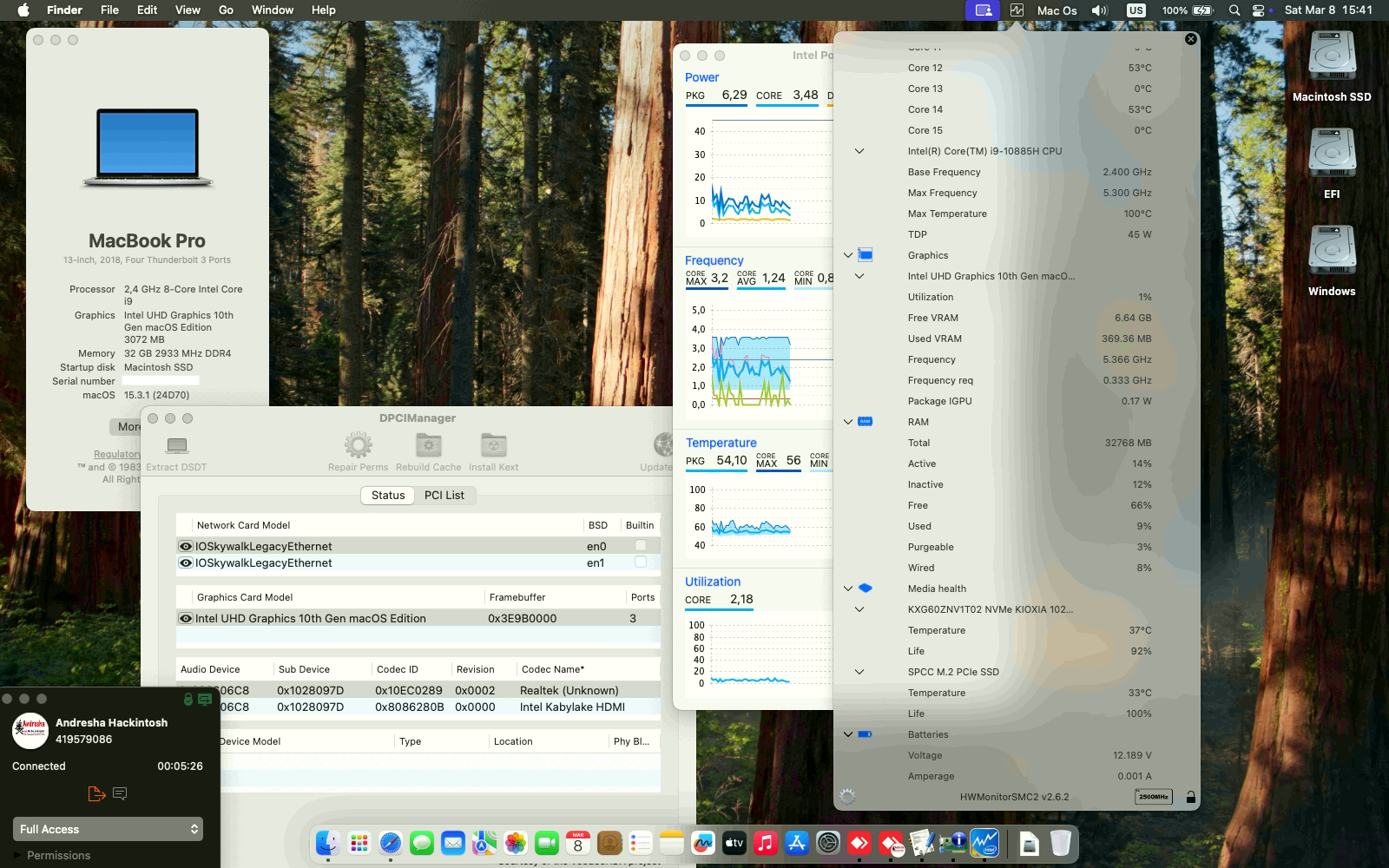The image size is (1389, 868).
Task: Click the 2500MHz CPU frequency control
Action: [x=1153, y=796]
